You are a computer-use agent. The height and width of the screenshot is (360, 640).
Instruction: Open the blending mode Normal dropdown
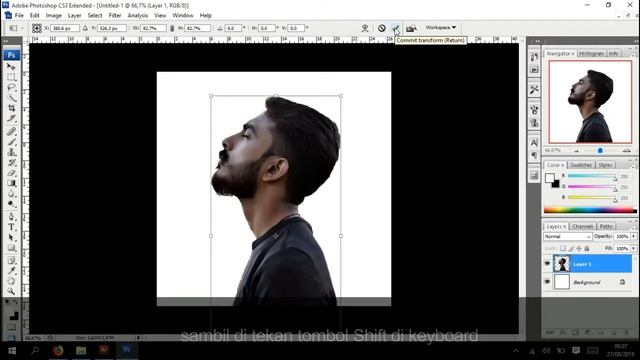coord(567,236)
